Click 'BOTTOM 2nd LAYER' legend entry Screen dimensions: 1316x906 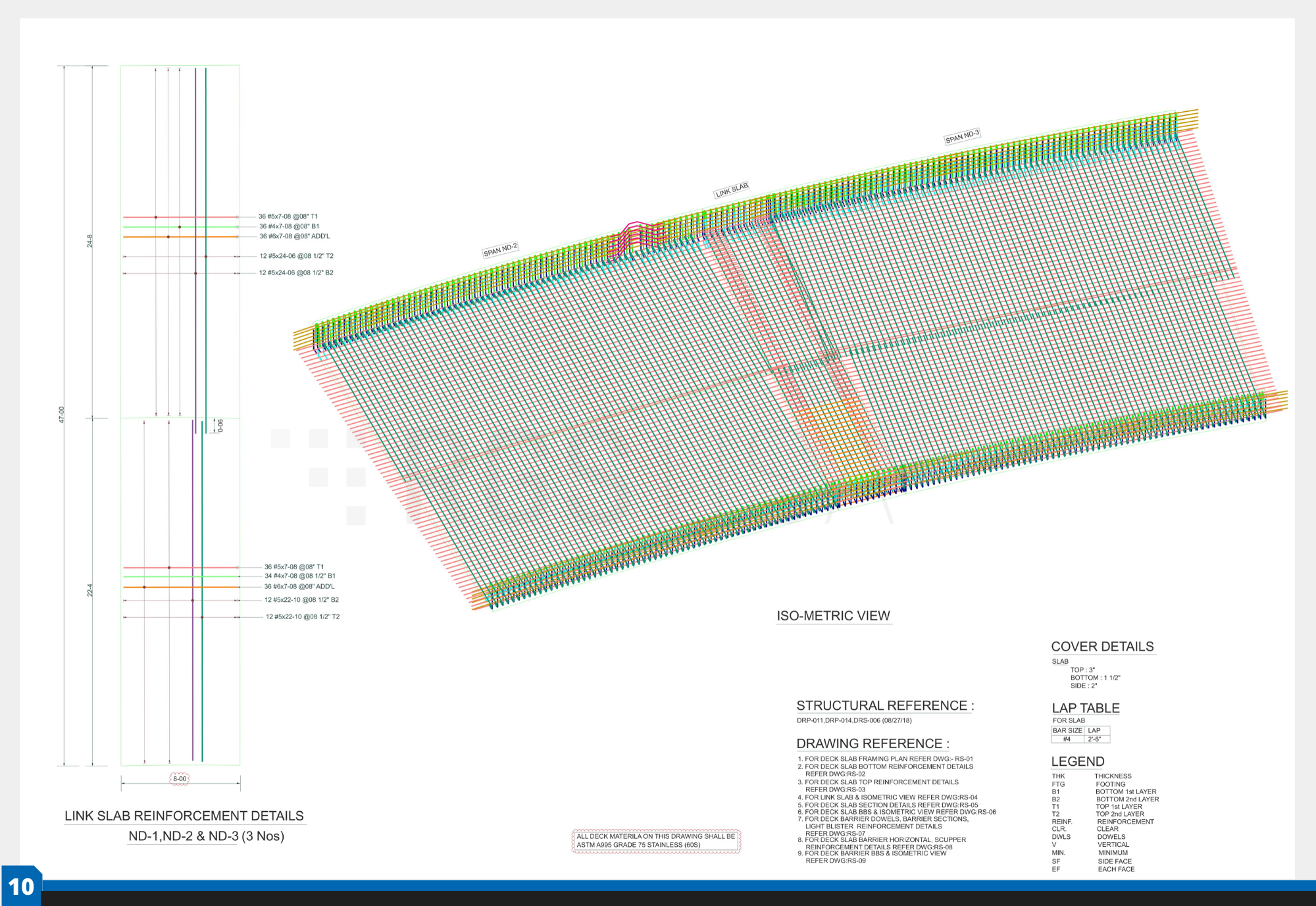coord(1127,799)
